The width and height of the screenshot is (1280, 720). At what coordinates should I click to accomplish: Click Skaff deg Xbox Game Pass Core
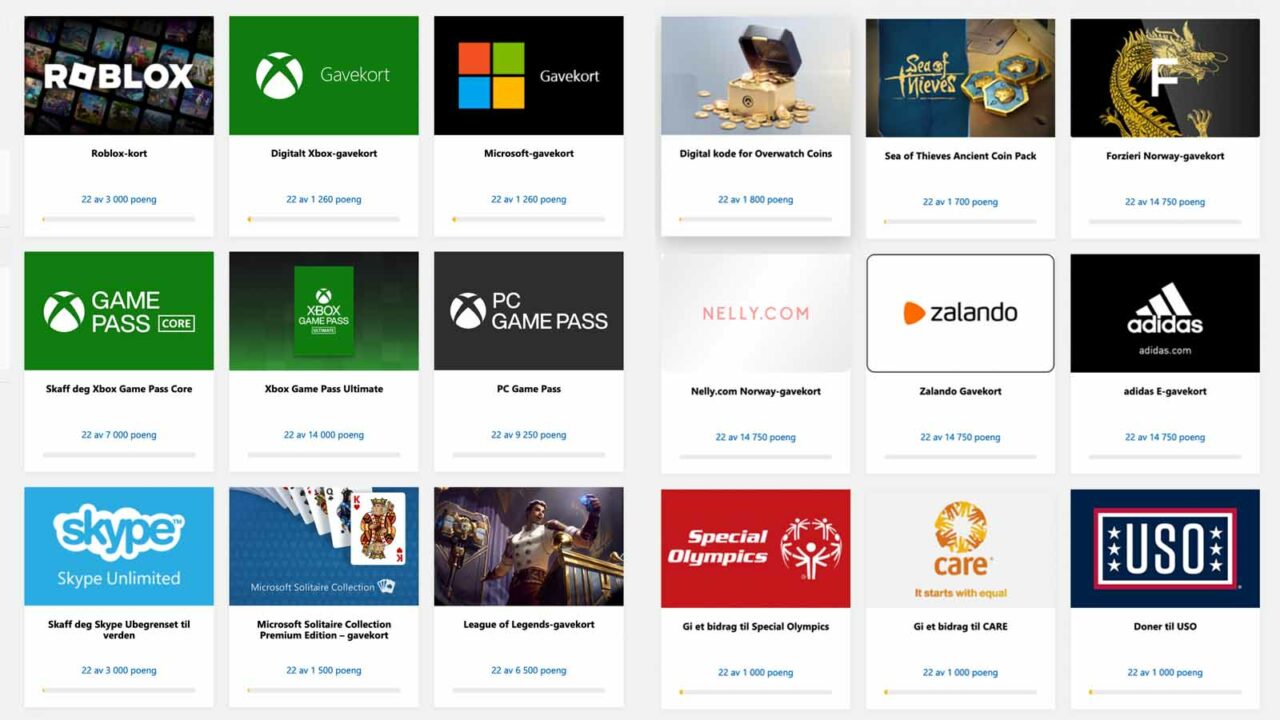coord(119,389)
